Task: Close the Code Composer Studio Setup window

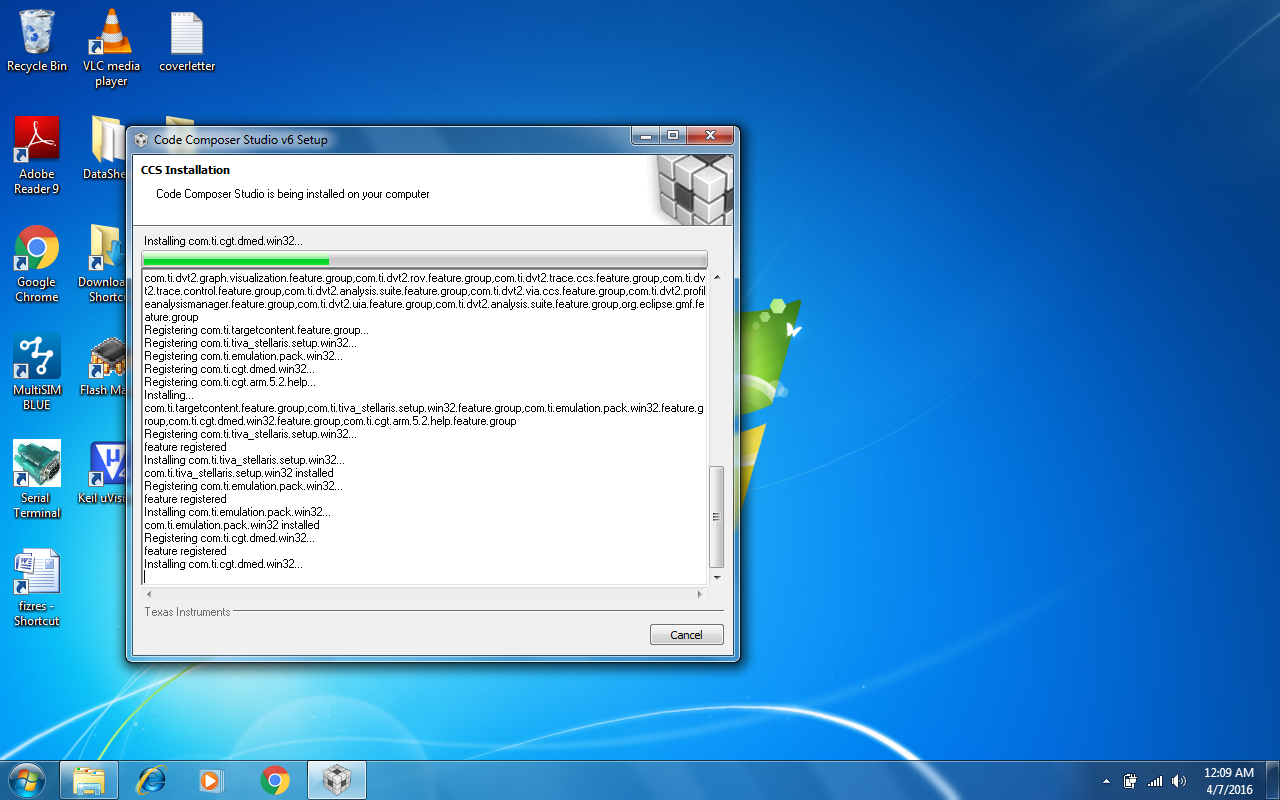Action: click(x=711, y=136)
